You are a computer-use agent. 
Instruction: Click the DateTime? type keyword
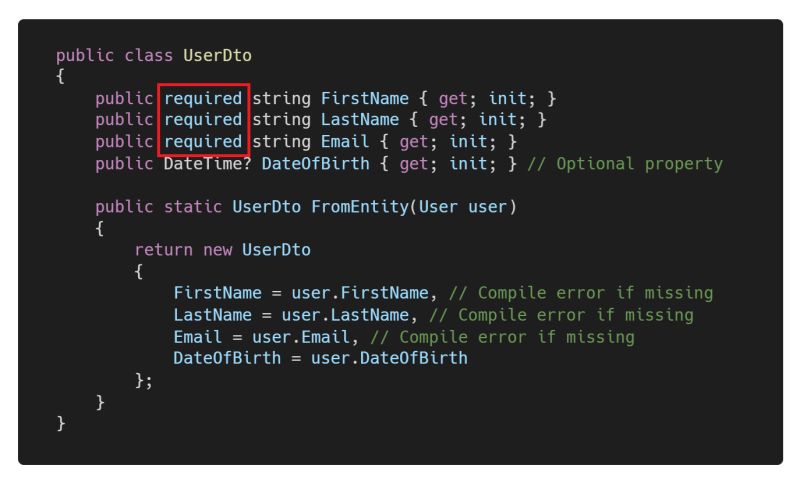208,164
